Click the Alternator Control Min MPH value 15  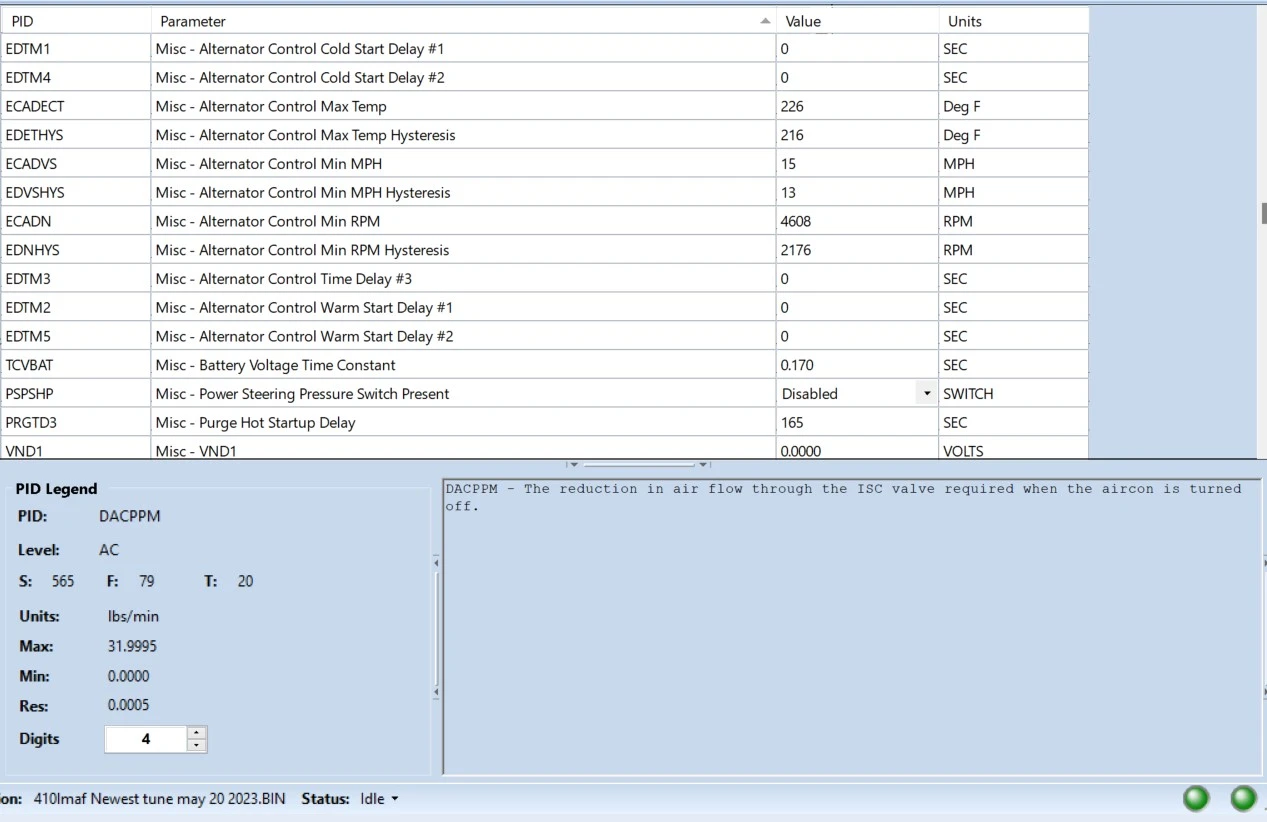pyautogui.click(x=857, y=164)
